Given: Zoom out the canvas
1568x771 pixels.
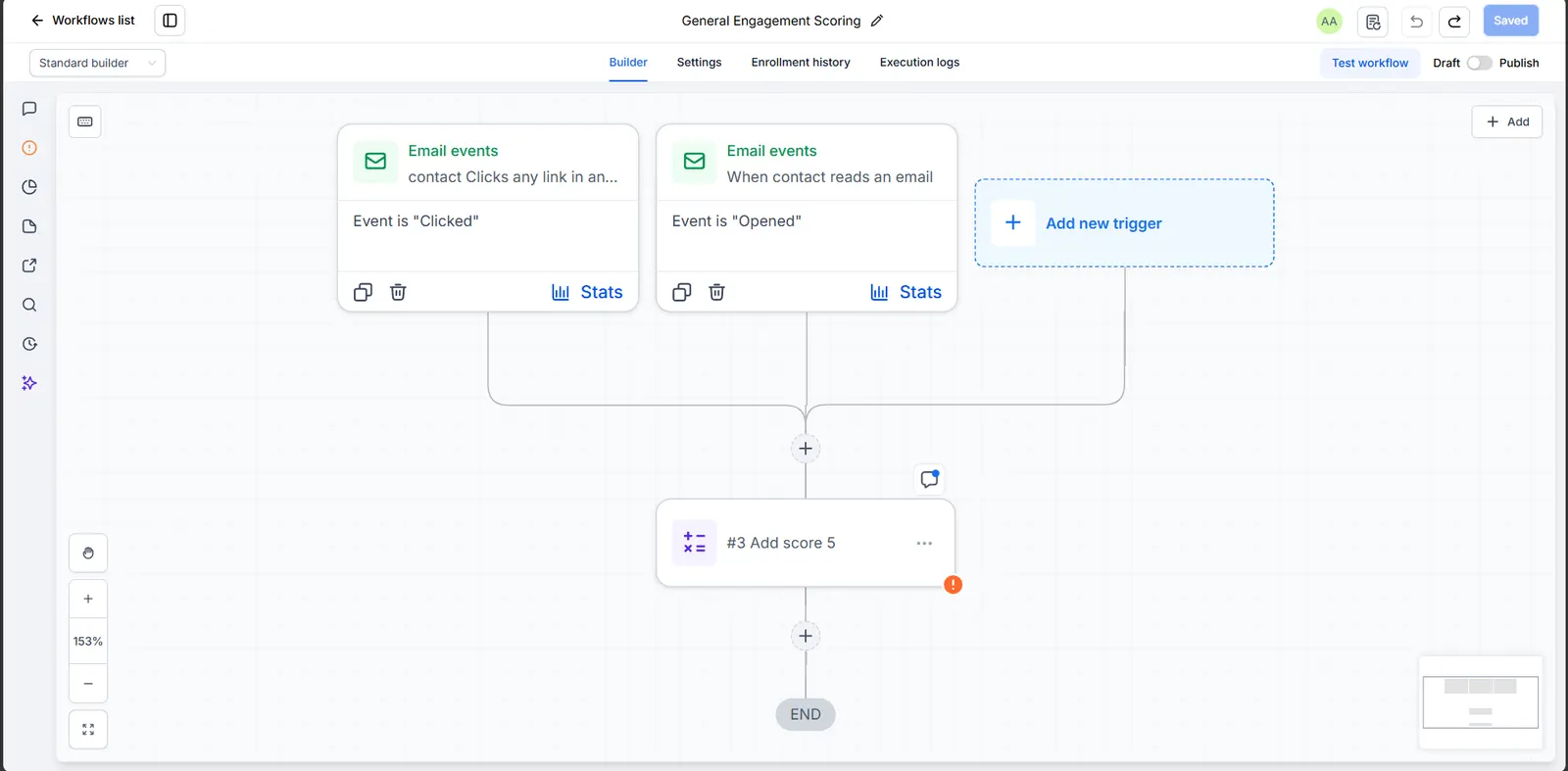Looking at the screenshot, I should tap(88, 684).
